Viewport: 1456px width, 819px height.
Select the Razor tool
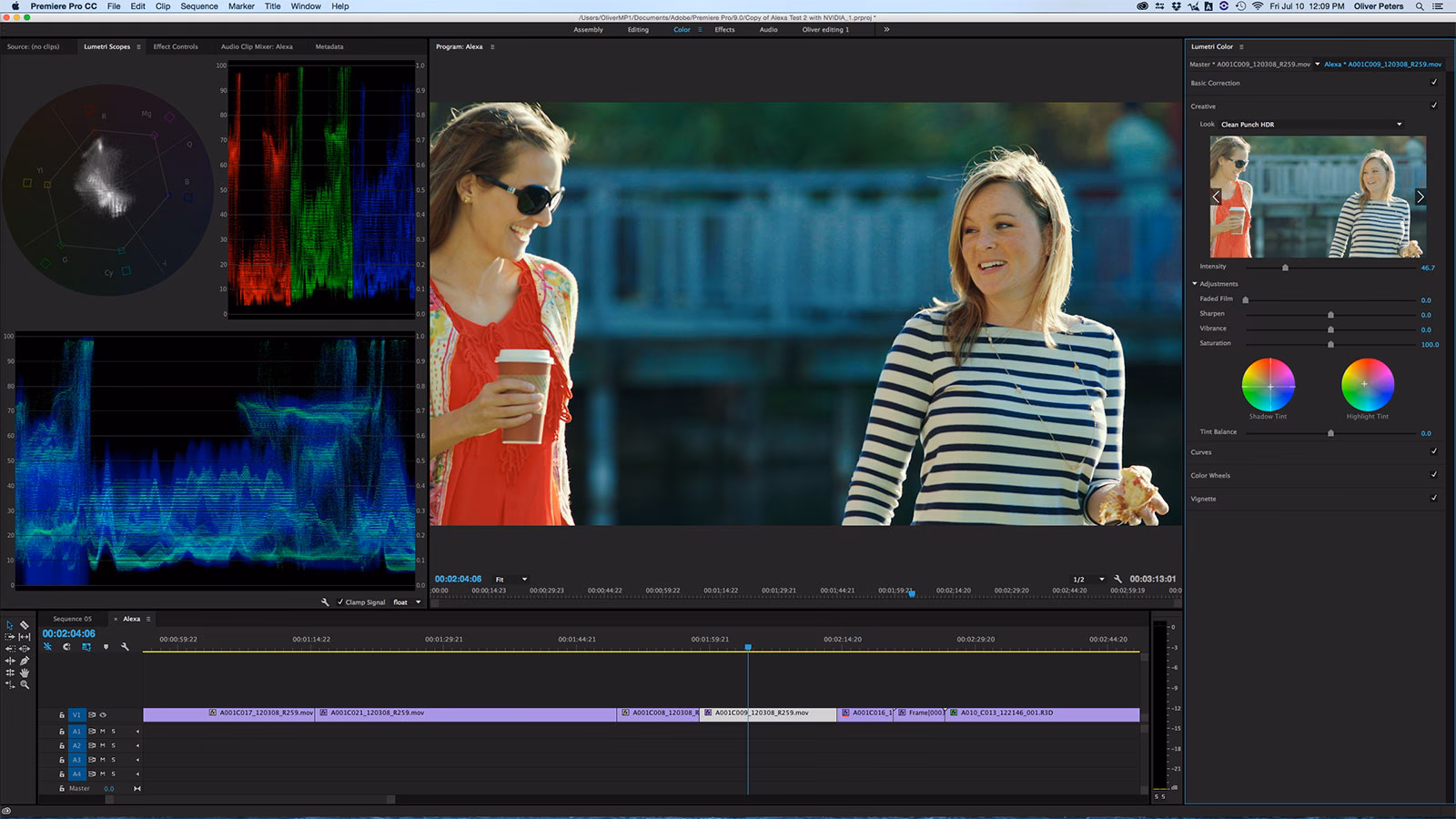pos(24,625)
